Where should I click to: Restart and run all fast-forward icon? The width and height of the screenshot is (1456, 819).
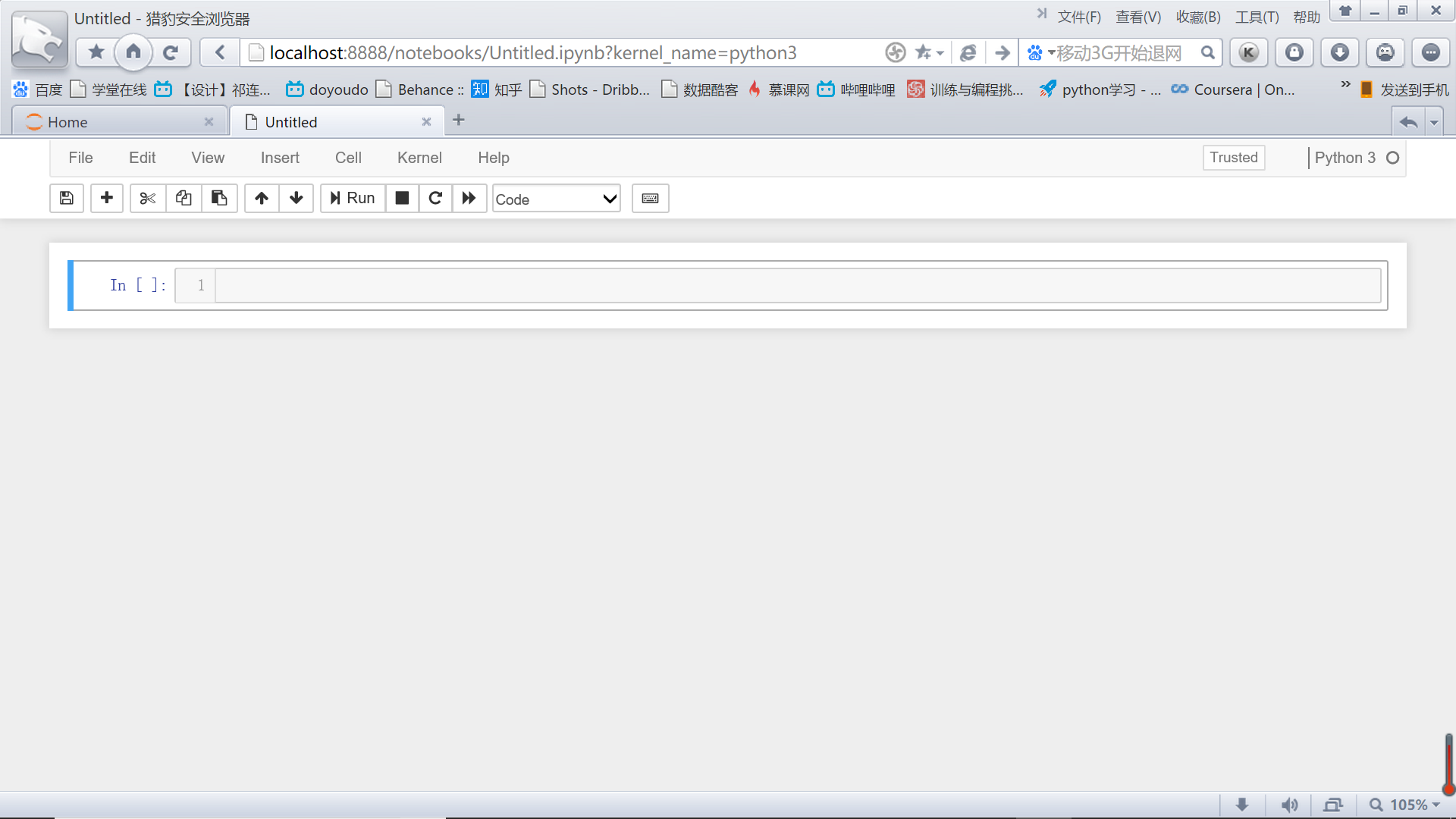pyautogui.click(x=469, y=199)
